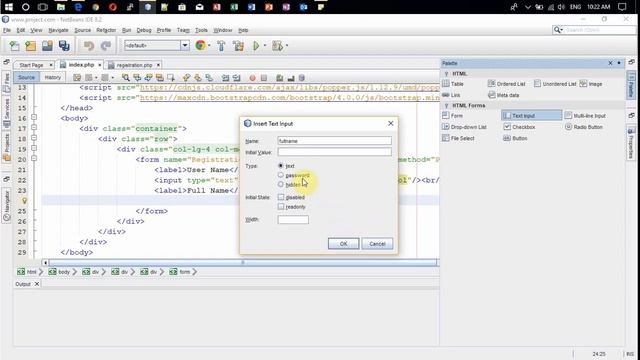
Task: Click the New Project toolbar icon
Action: (31, 46)
